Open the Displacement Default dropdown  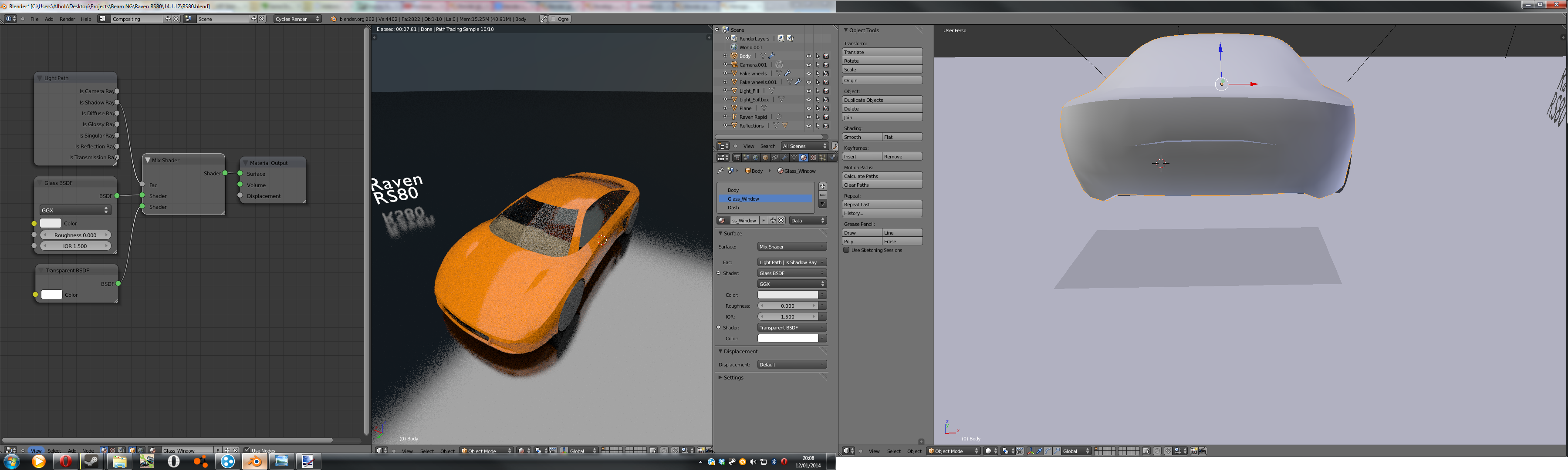[x=791, y=365]
